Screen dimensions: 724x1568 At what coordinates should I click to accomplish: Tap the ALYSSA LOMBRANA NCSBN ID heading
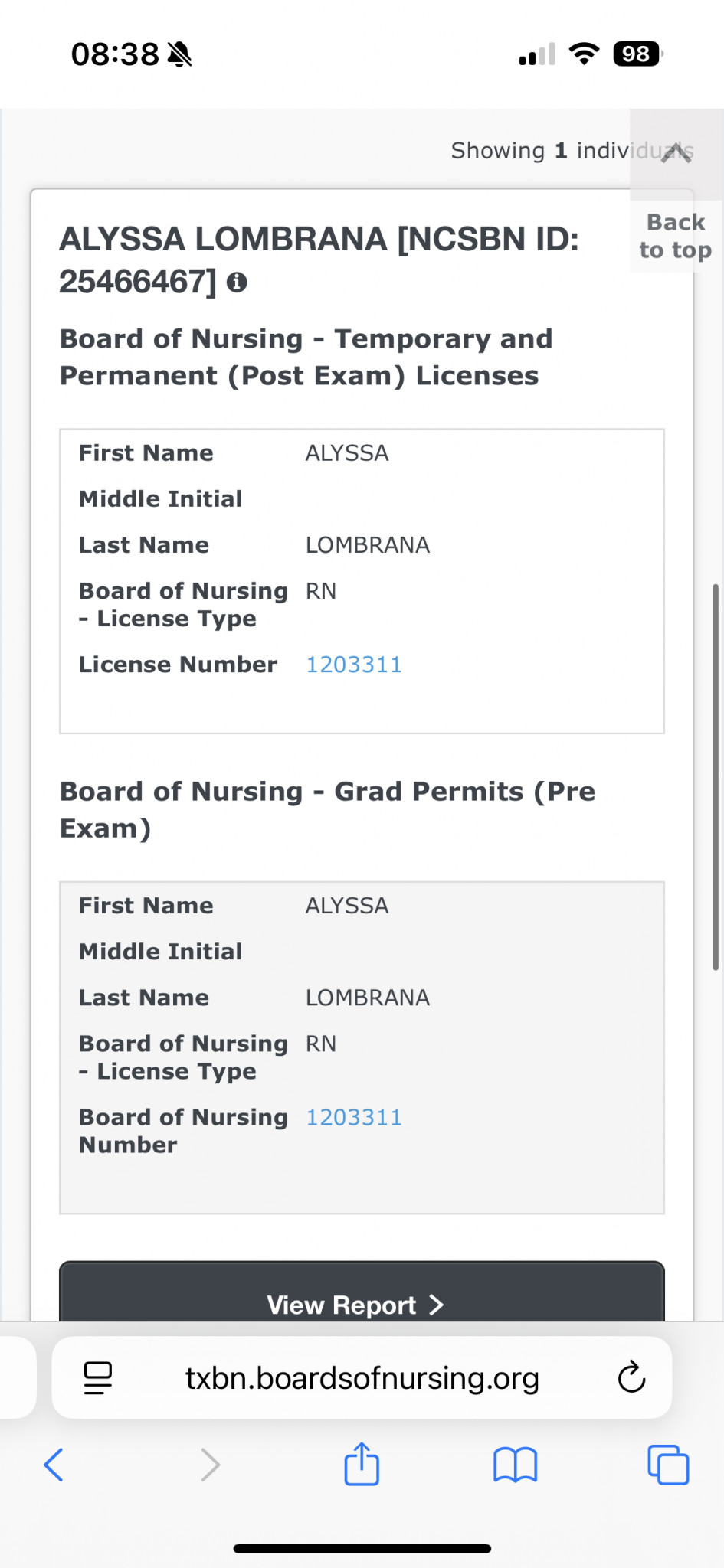[319, 260]
